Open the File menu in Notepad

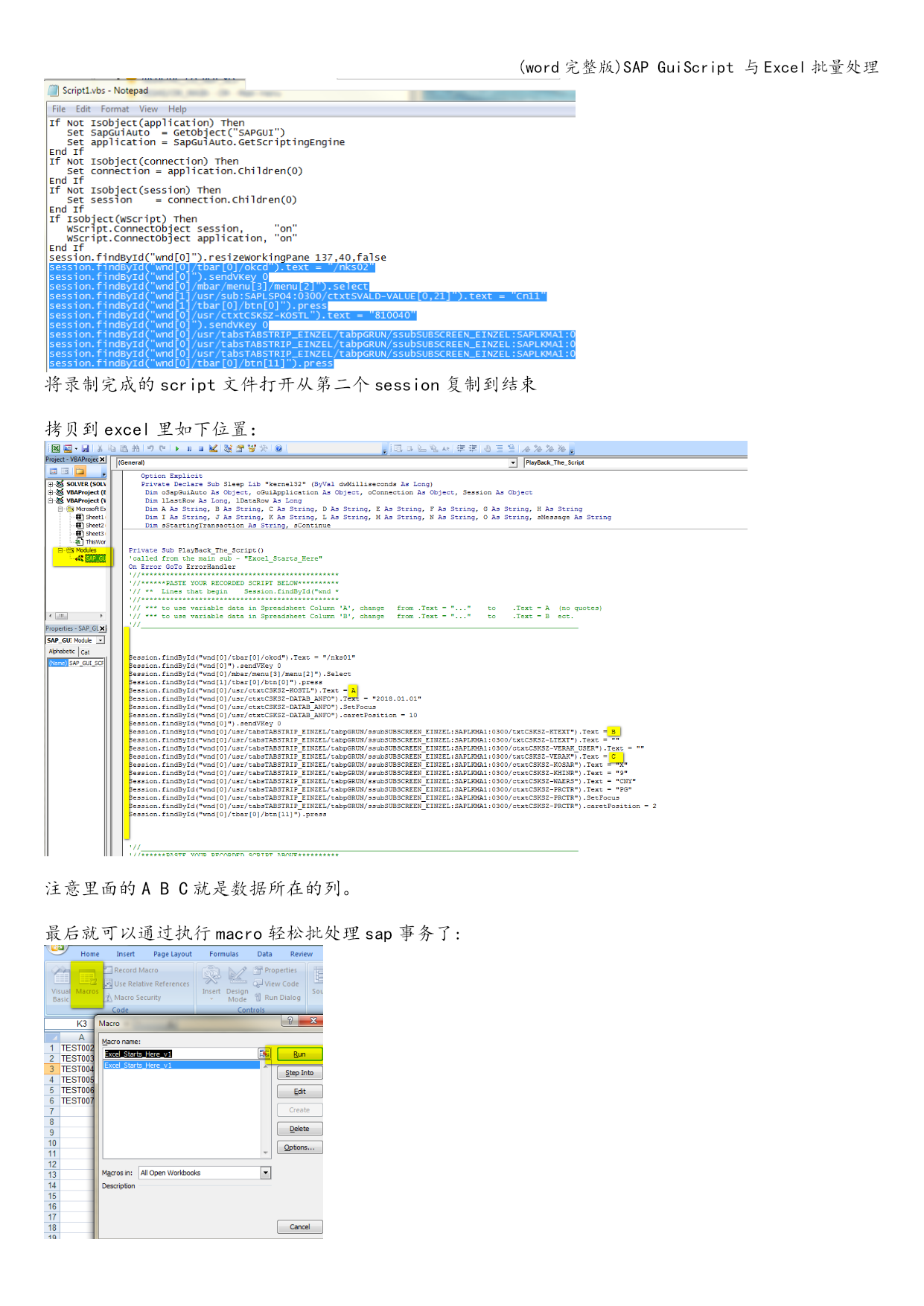point(59,109)
